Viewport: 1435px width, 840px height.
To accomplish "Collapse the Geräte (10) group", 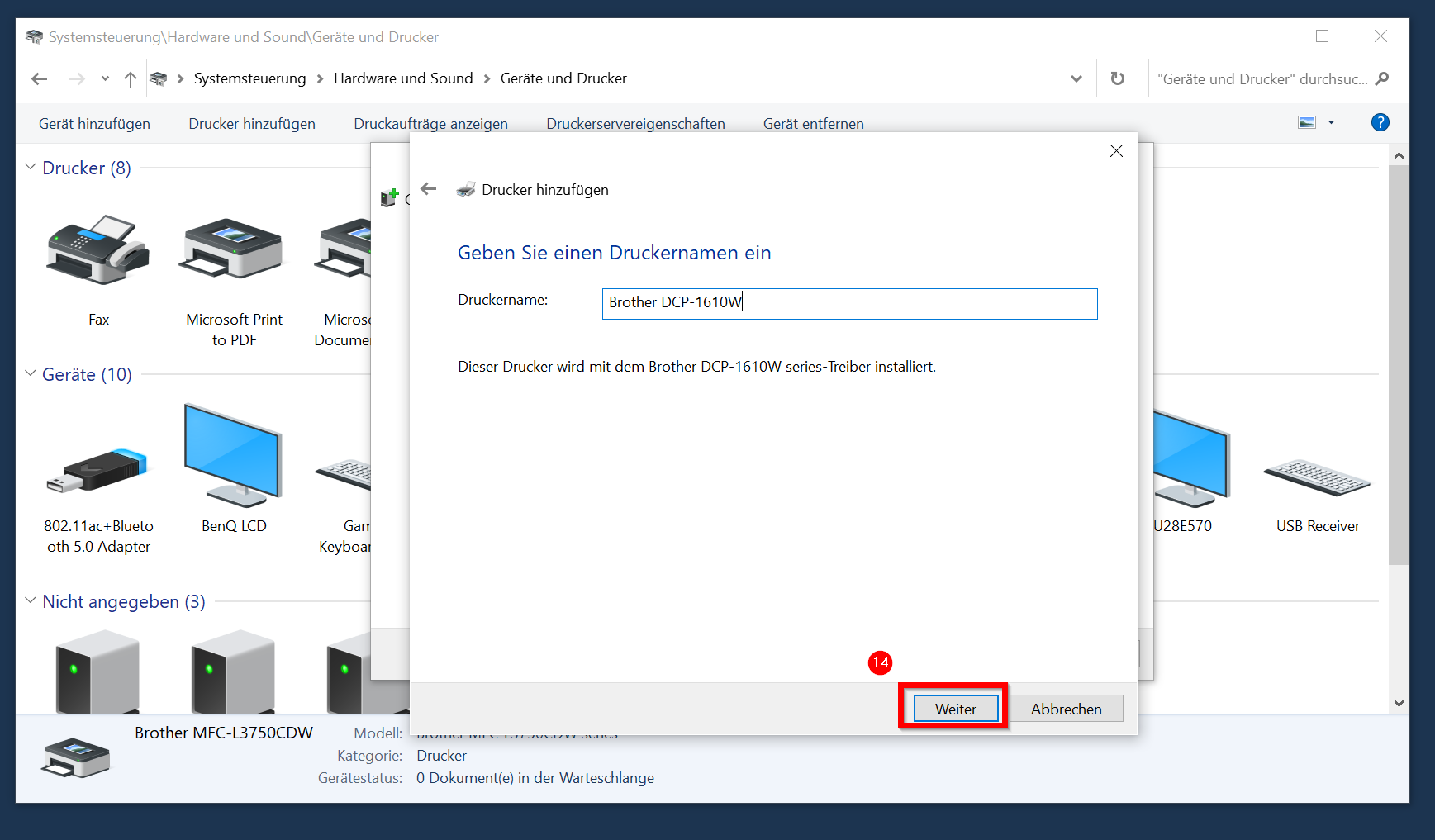I will click(31, 373).
